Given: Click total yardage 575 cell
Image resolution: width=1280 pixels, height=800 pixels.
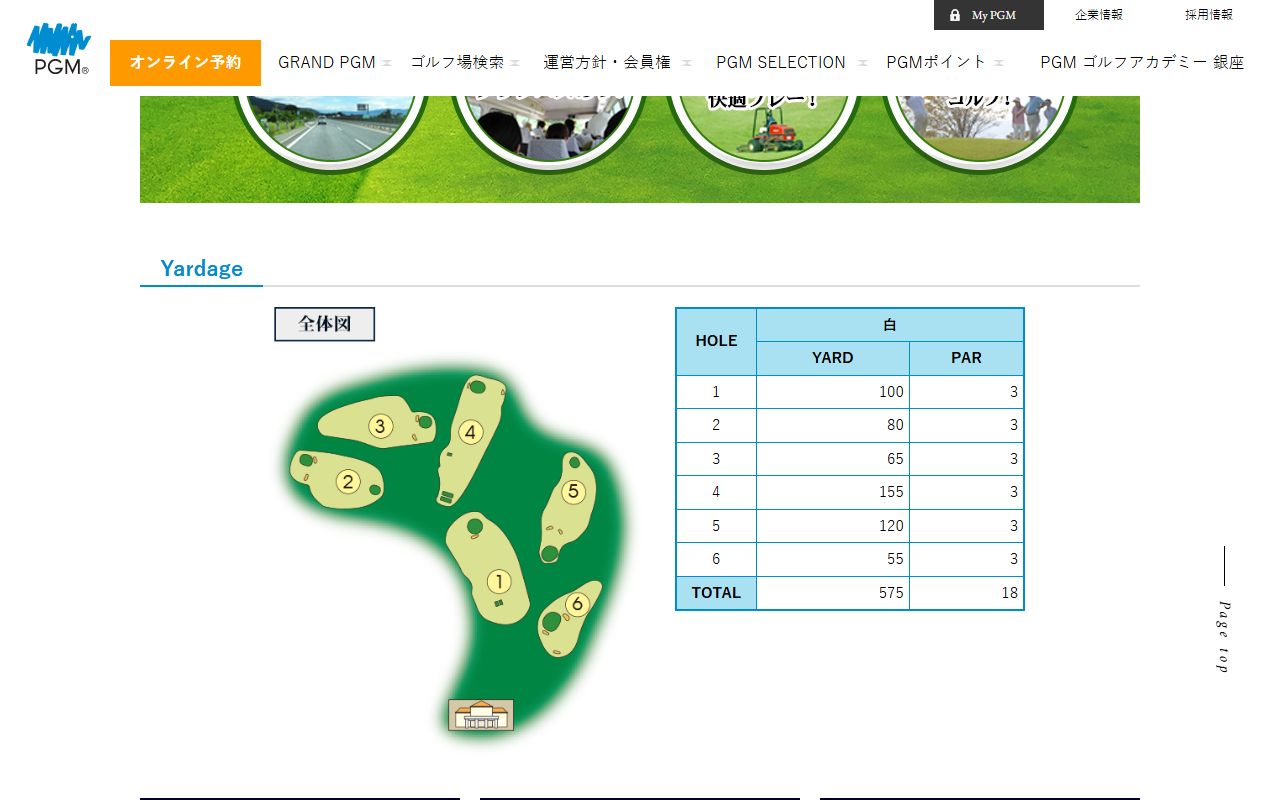Looking at the screenshot, I should point(833,593).
